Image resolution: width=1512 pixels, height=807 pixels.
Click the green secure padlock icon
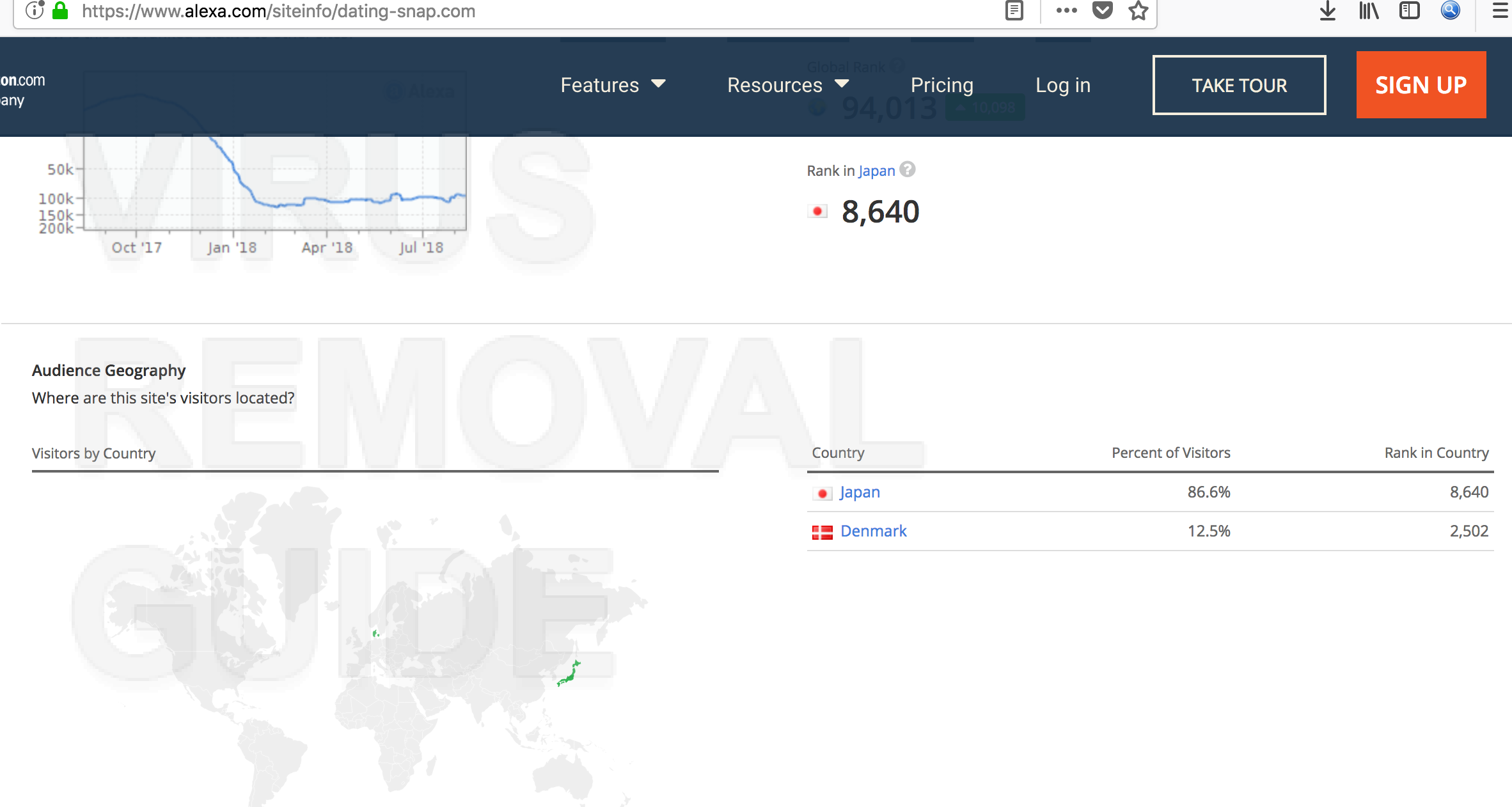tap(60, 10)
